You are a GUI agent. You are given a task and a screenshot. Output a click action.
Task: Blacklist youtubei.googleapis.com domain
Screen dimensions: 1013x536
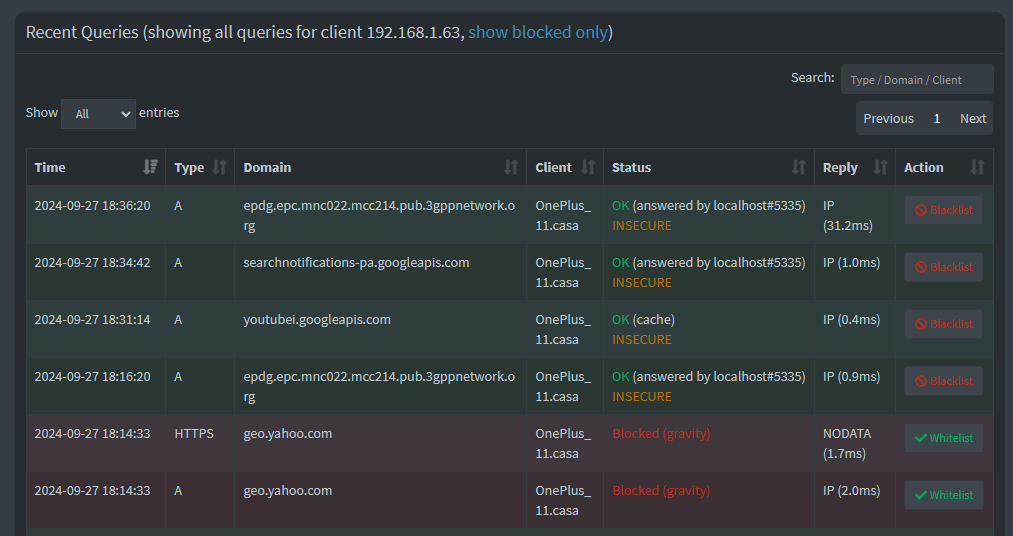click(943, 324)
